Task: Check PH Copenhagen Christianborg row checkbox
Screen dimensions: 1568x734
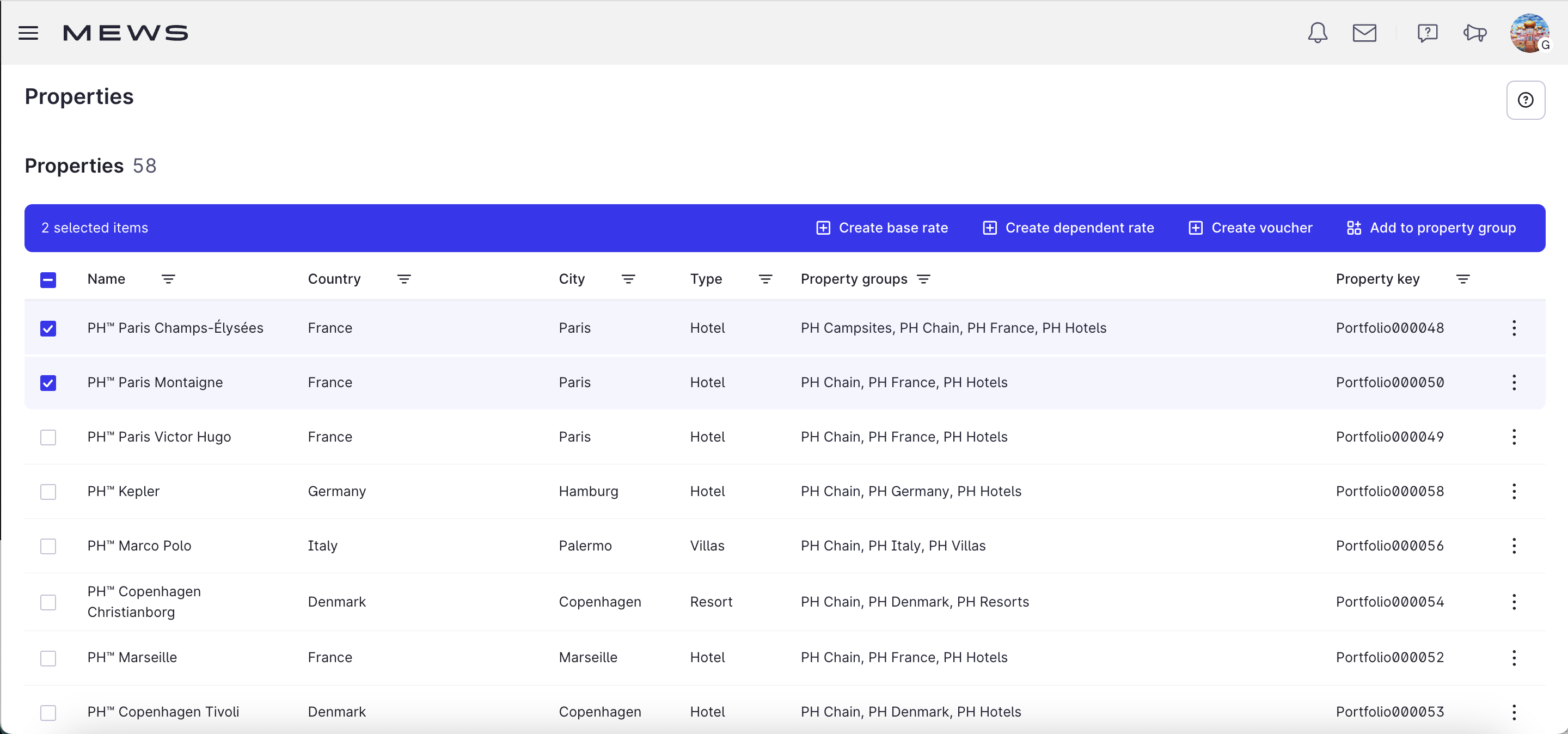Action: click(x=48, y=602)
